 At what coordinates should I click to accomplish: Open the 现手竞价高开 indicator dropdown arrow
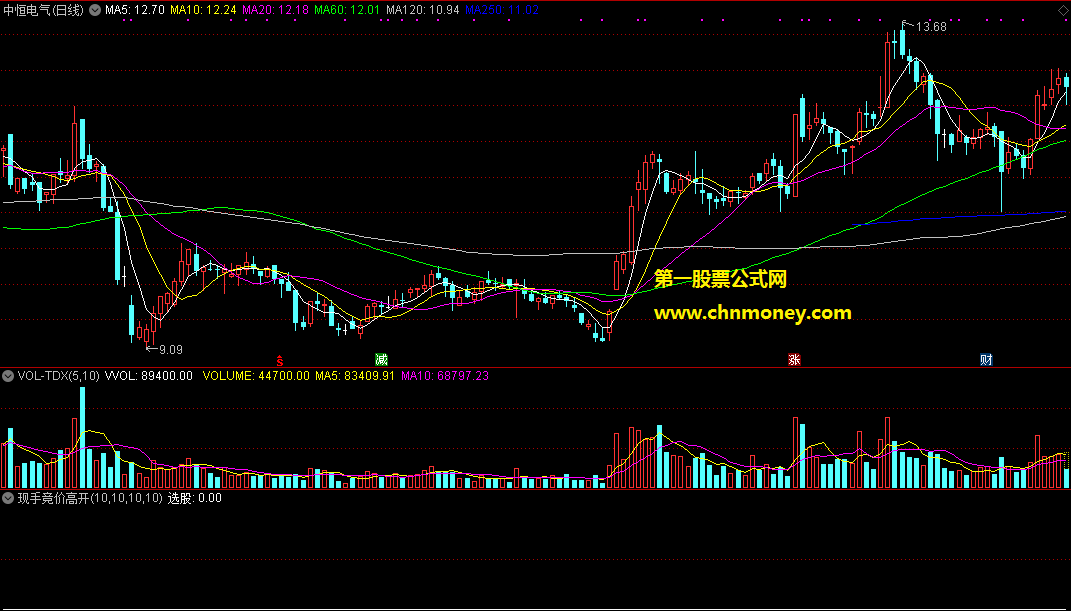(x=9, y=498)
